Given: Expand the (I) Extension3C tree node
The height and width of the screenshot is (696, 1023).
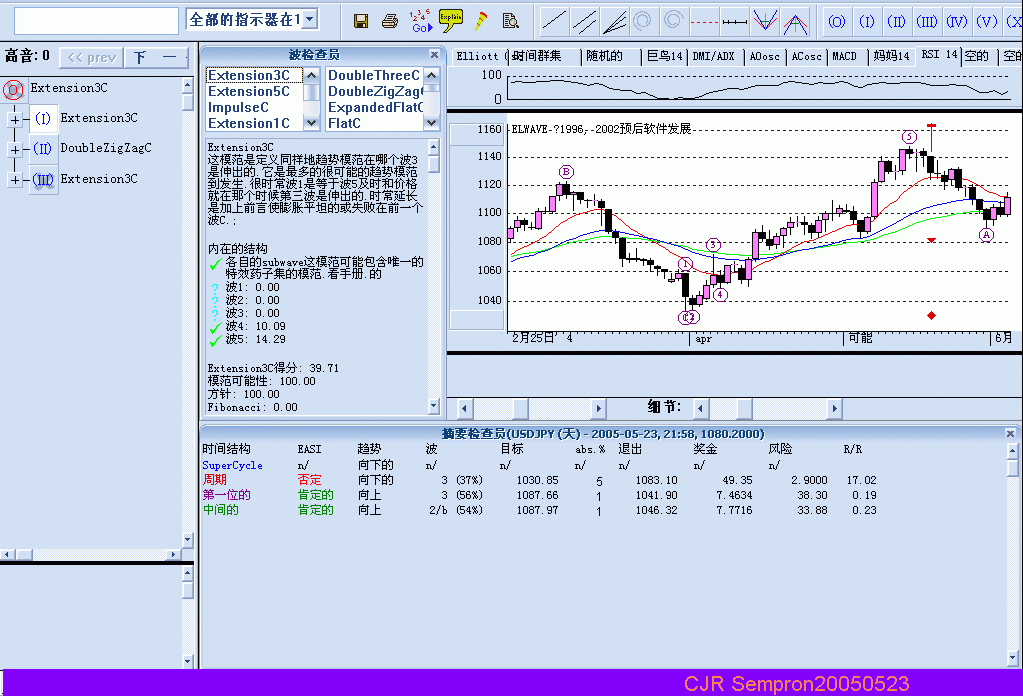Looking at the screenshot, I should click(14, 119).
